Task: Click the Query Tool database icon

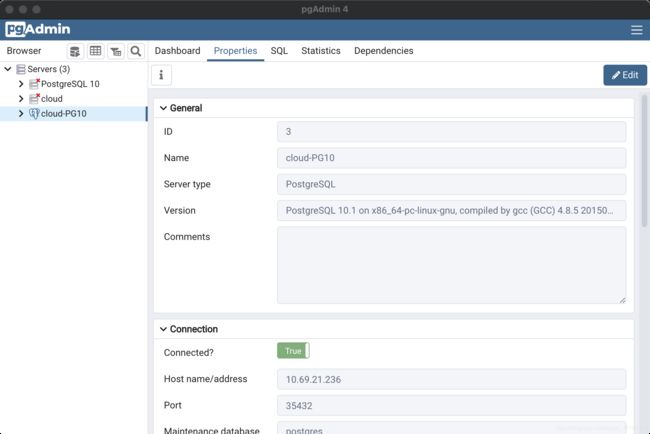Action: [75, 51]
